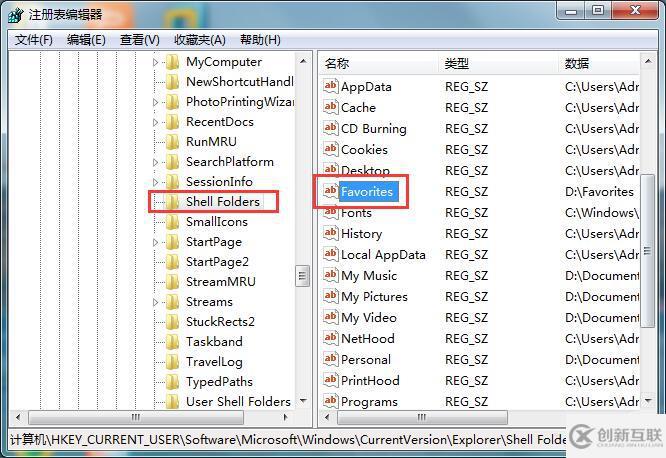Click the tree pane vertical scrollbar thumb
The width and height of the screenshot is (666, 458).
302,275
